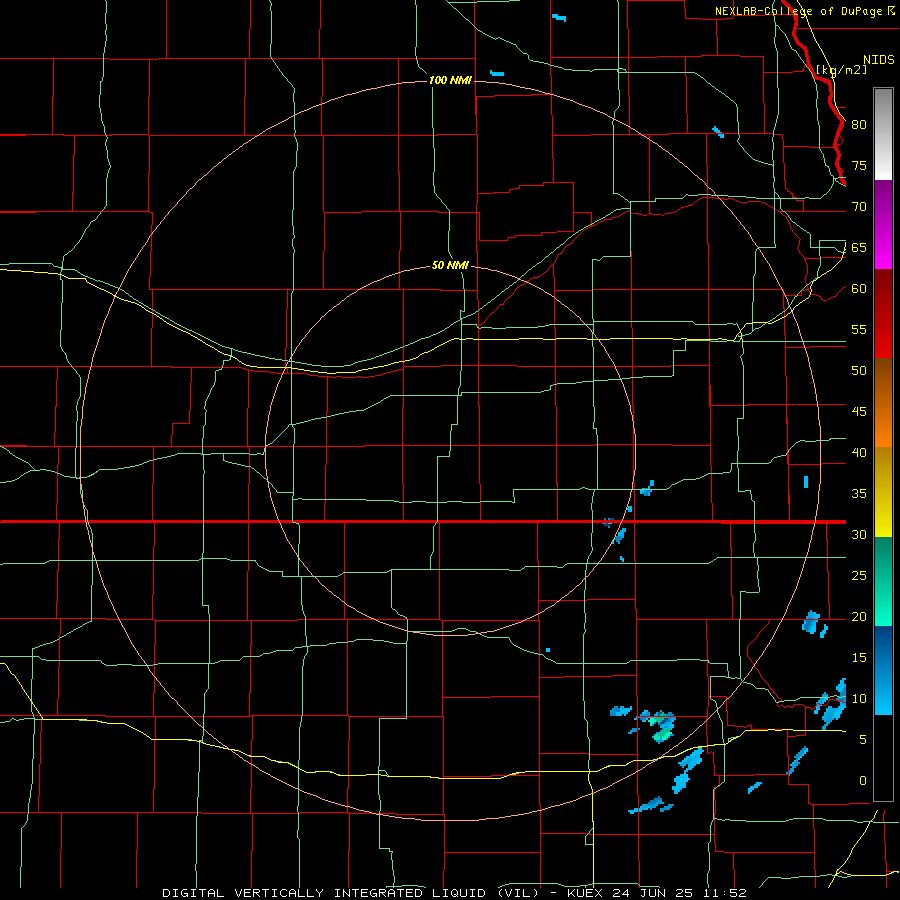Select the 30 value on the color scale

point(859,534)
